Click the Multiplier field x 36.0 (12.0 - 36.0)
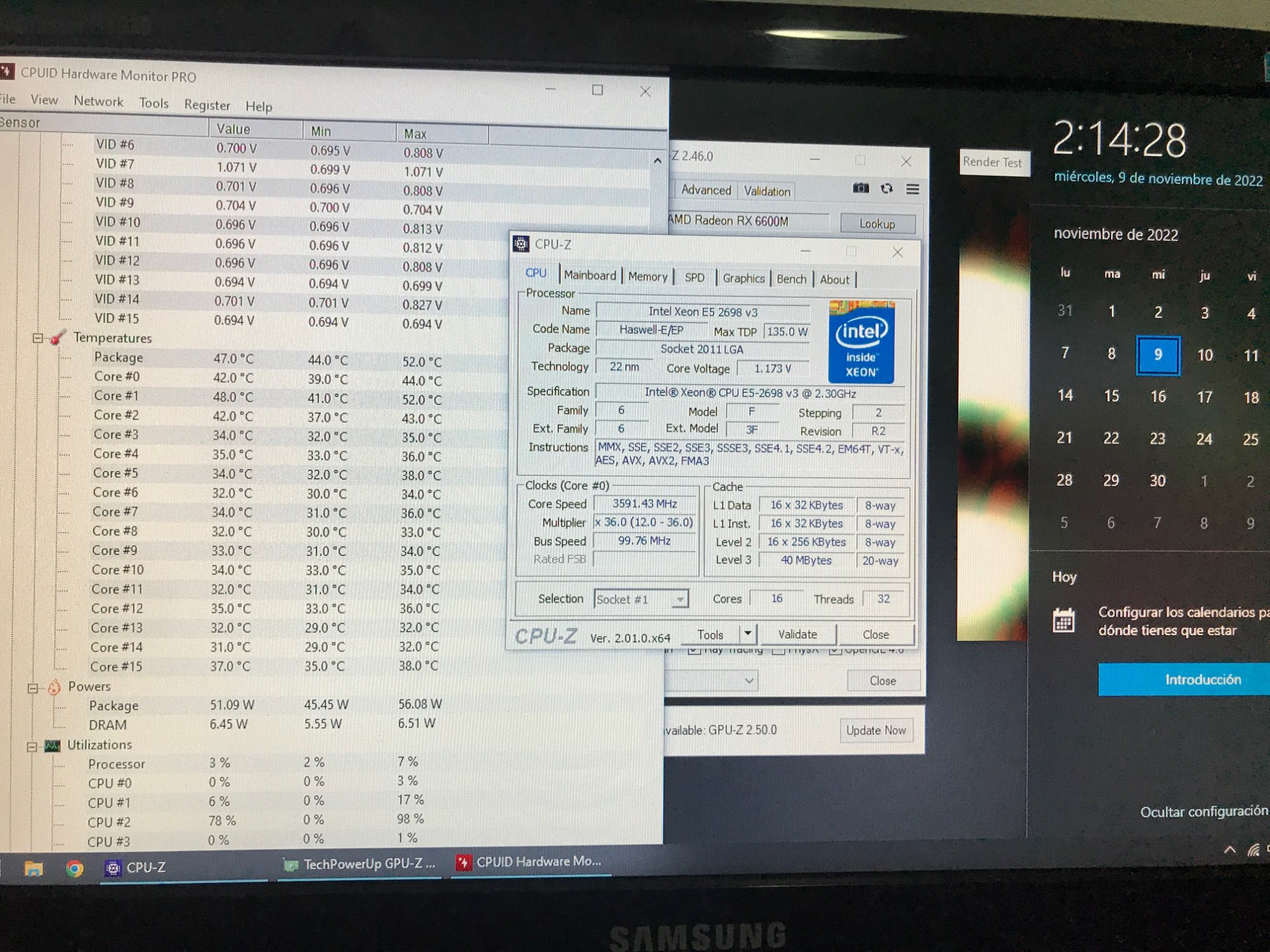 coord(644,522)
